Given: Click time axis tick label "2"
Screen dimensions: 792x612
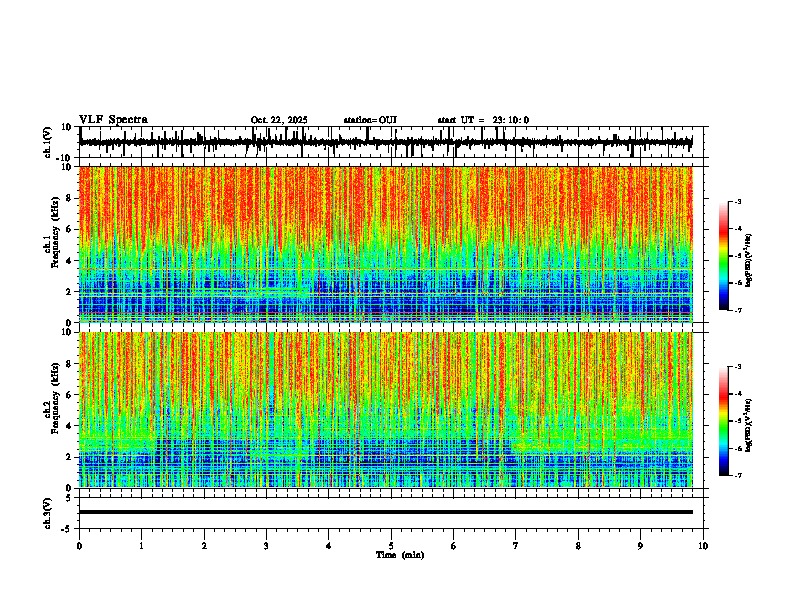Looking at the screenshot, I should (204, 546).
